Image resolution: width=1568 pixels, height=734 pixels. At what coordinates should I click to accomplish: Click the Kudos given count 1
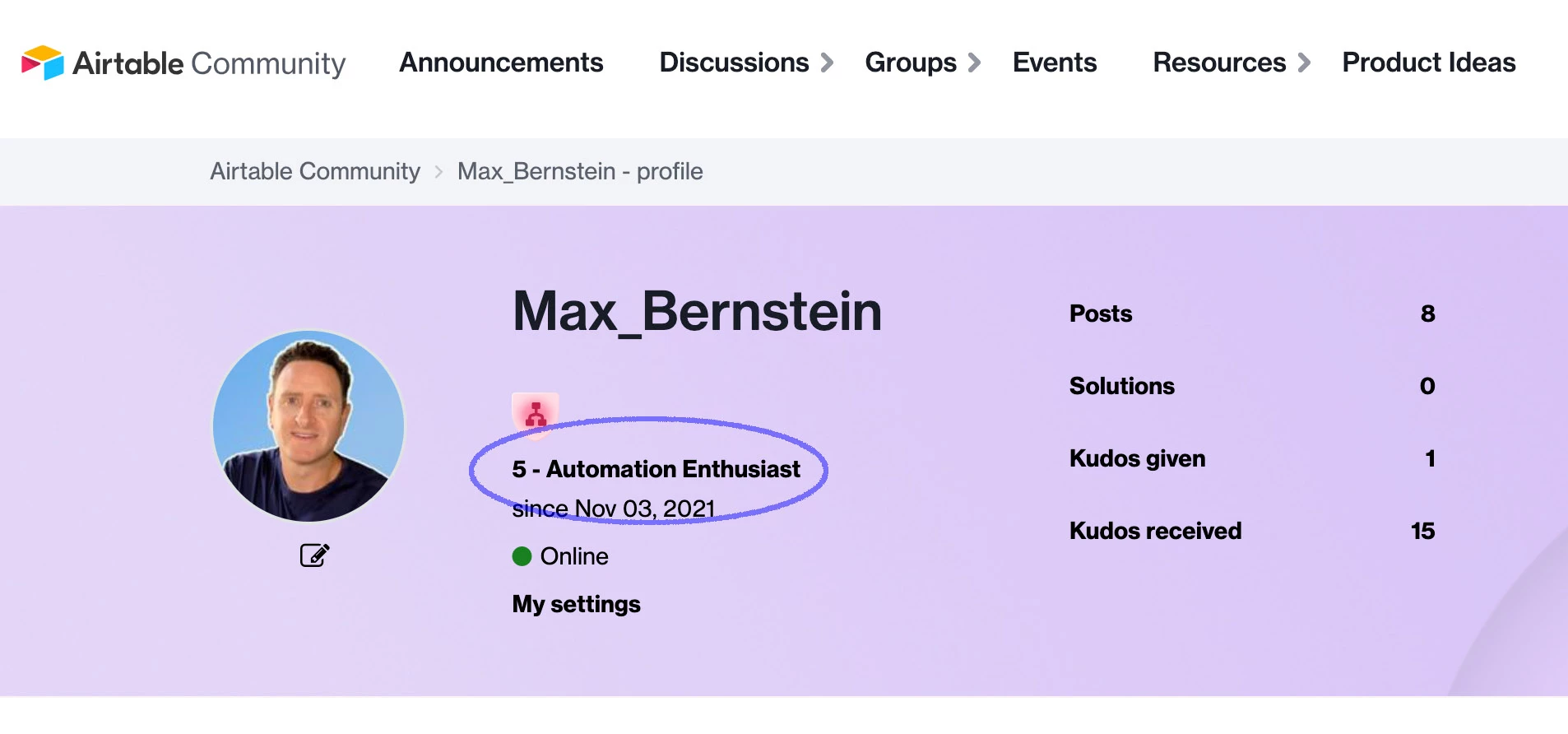(1431, 458)
